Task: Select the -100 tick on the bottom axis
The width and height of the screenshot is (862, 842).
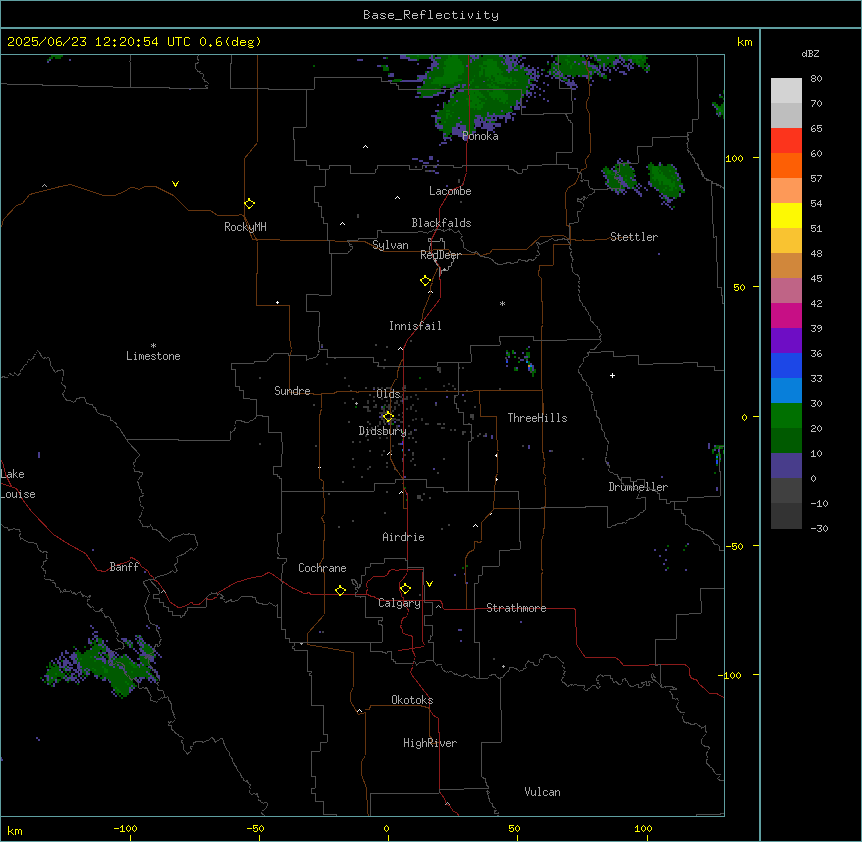Action: click(x=126, y=828)
